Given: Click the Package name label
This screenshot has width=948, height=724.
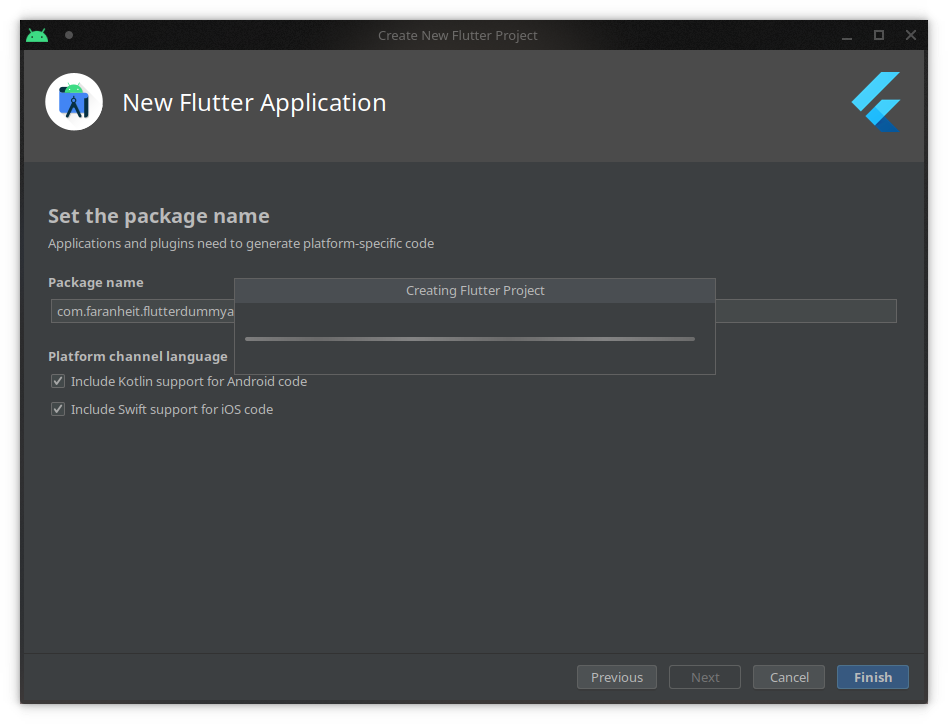Looking at the screenshot, I should point(96,282).
